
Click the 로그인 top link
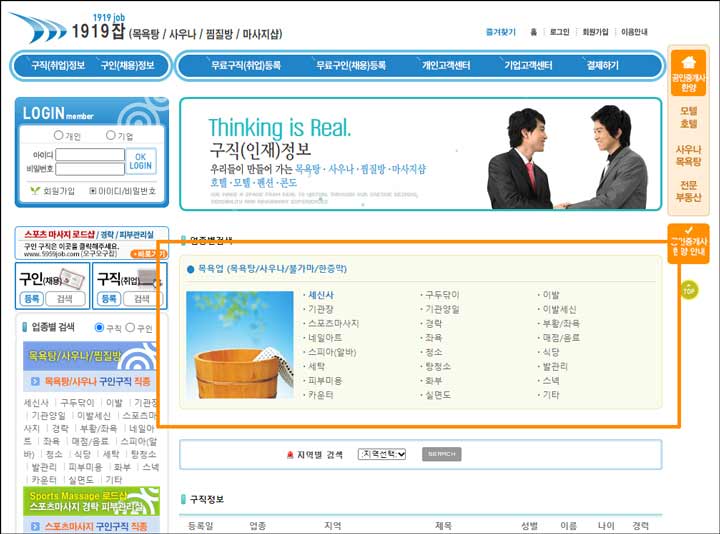[559, 32]
